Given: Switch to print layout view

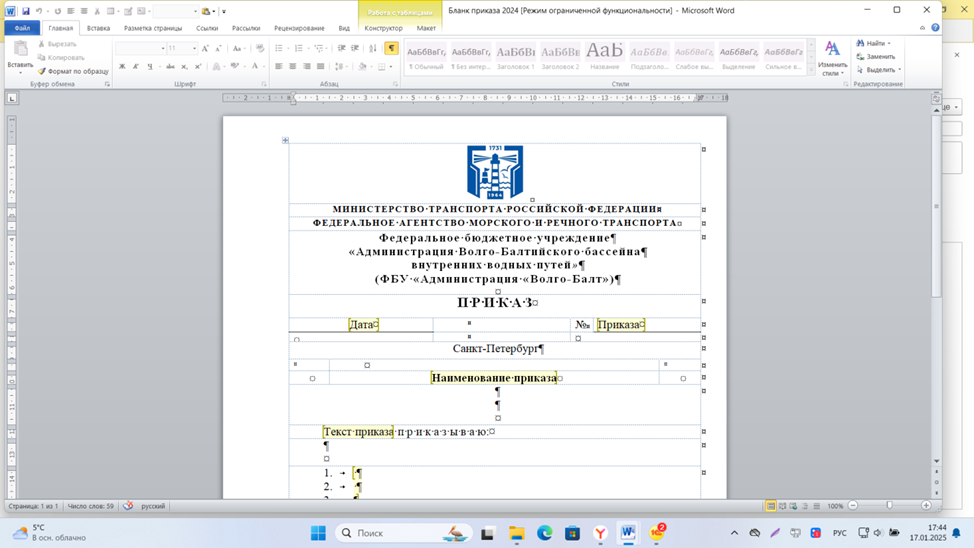Looking at the screenshot, I should click(x=770, y=506).
